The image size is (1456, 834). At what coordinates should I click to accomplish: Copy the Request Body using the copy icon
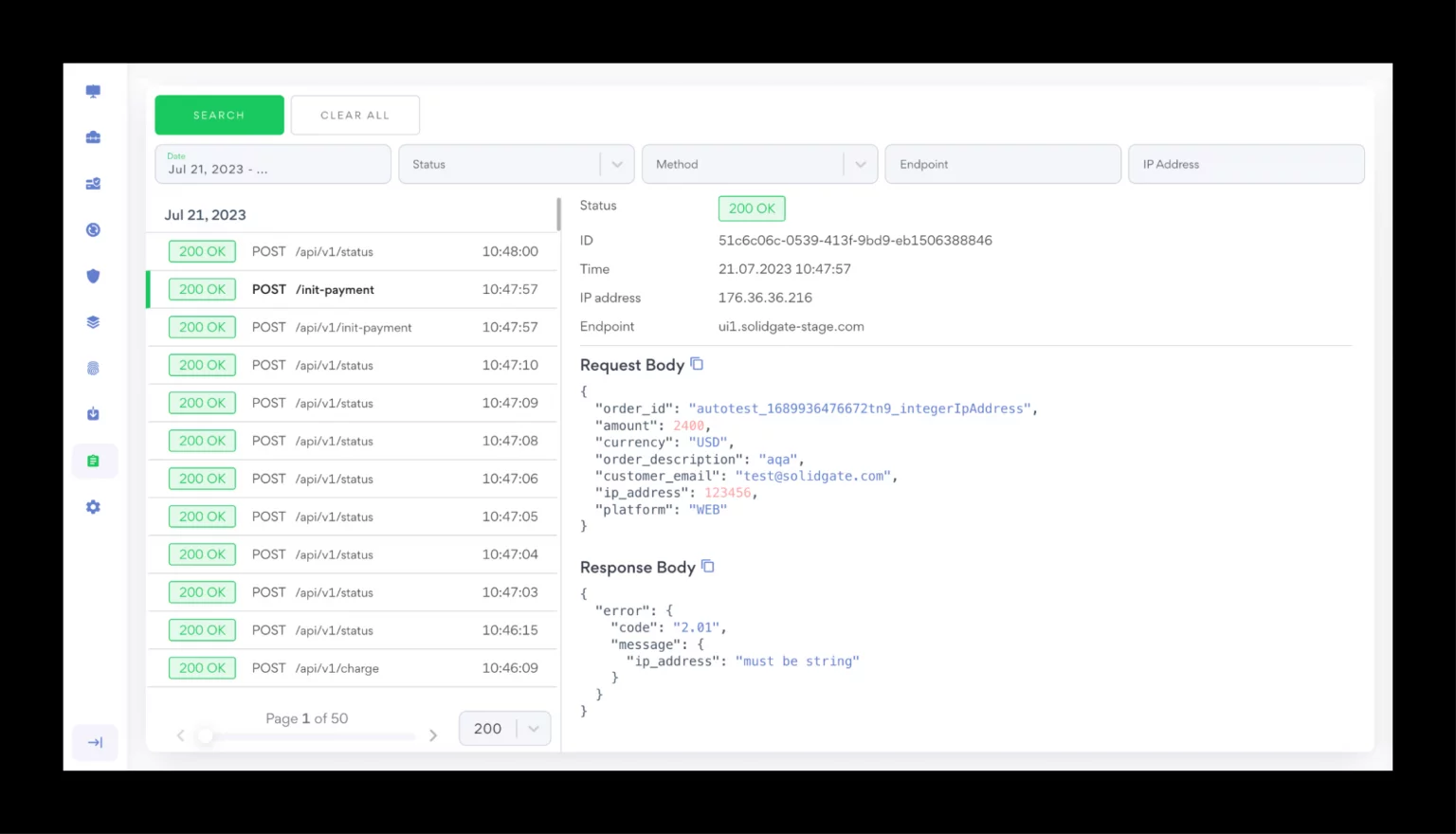click(697, 363)
